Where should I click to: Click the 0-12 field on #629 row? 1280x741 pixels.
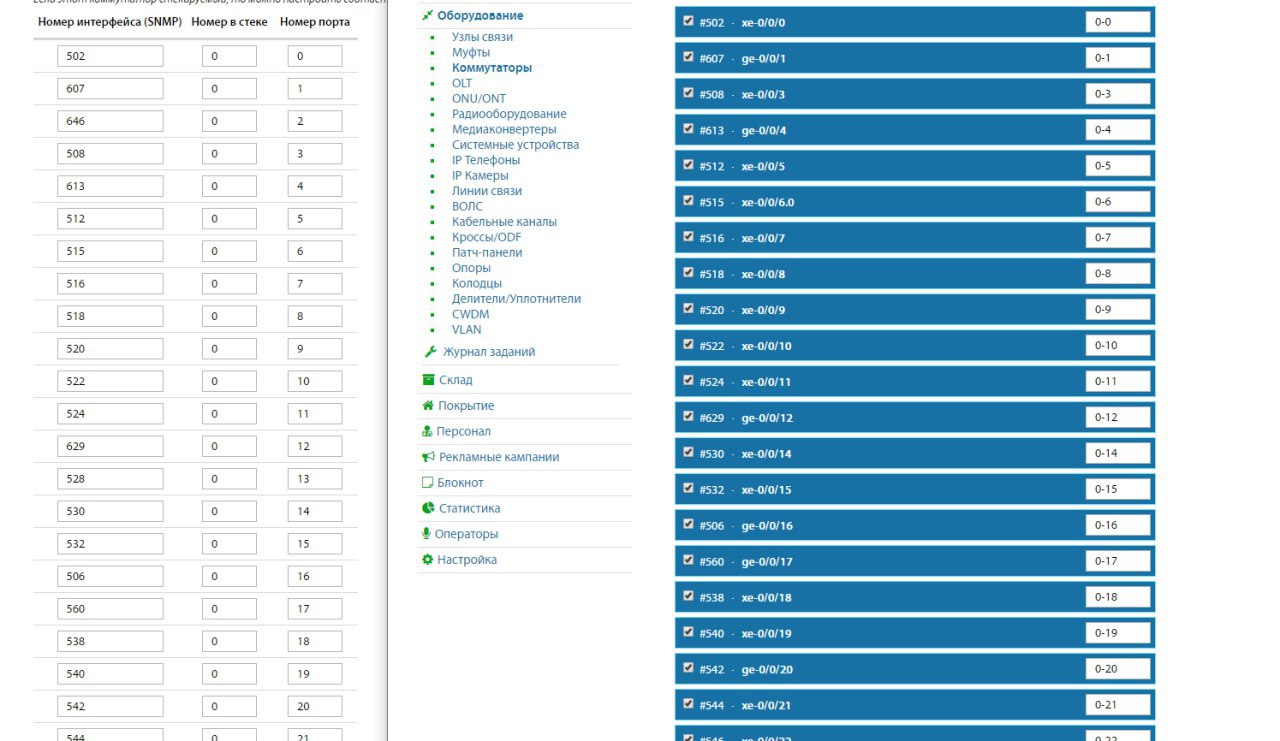[1118, 417]
